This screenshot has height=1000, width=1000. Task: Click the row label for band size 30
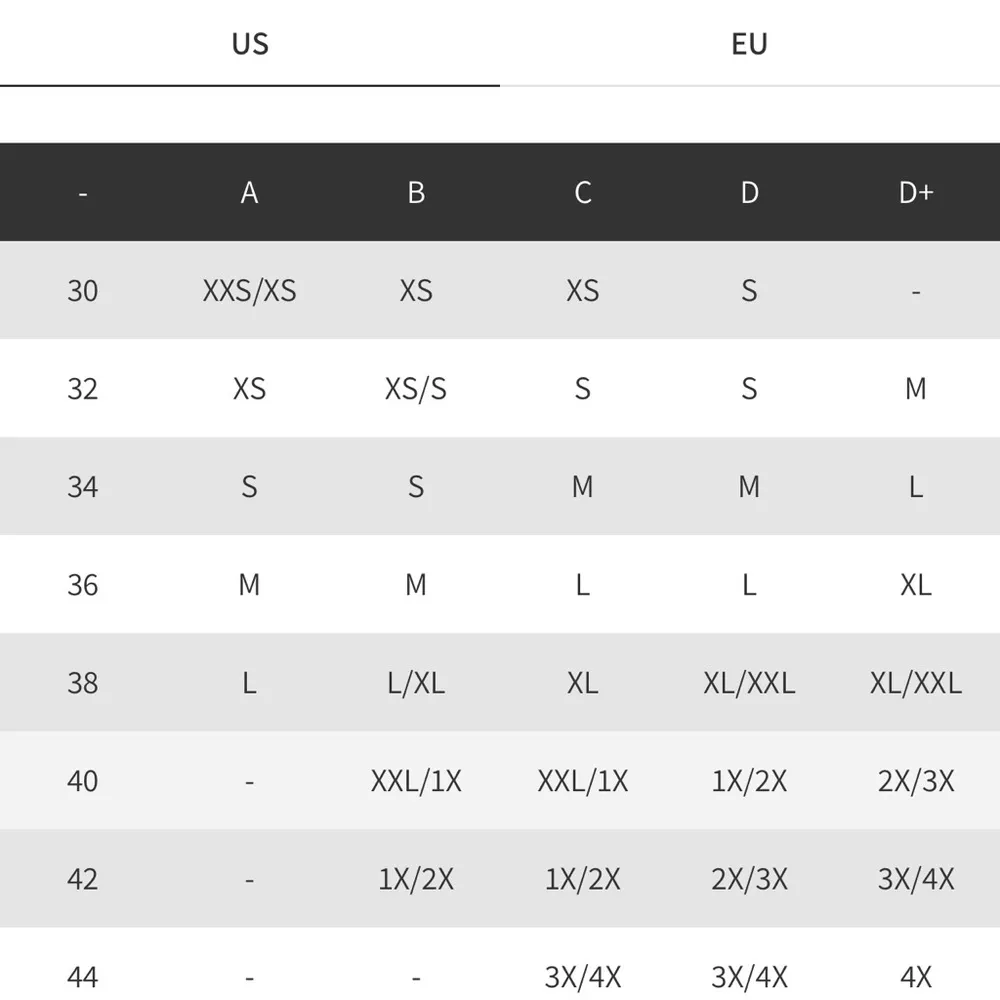click(x=83, y=290)
